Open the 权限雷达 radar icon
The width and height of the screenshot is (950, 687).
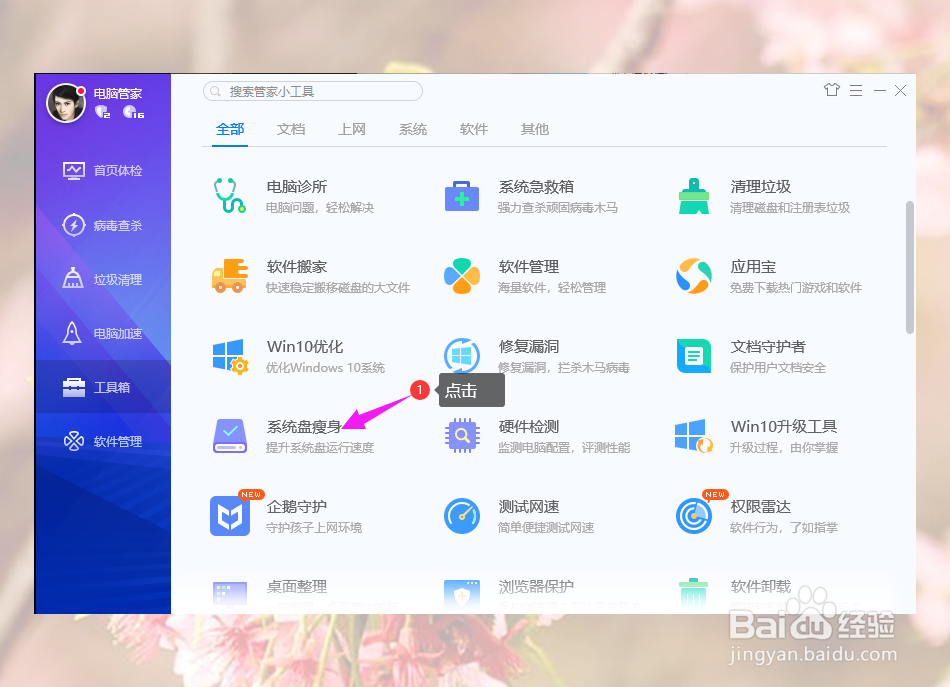pos(694,516)
